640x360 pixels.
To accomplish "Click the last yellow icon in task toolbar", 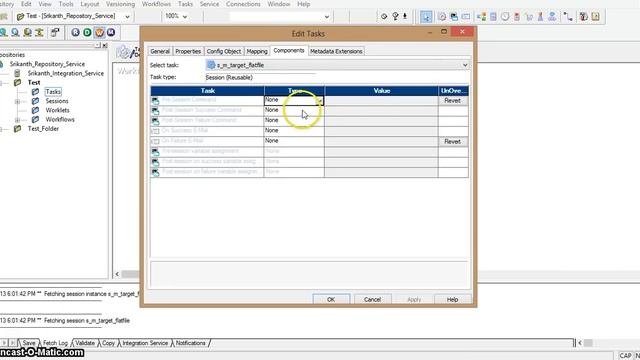I will point(596,17).
